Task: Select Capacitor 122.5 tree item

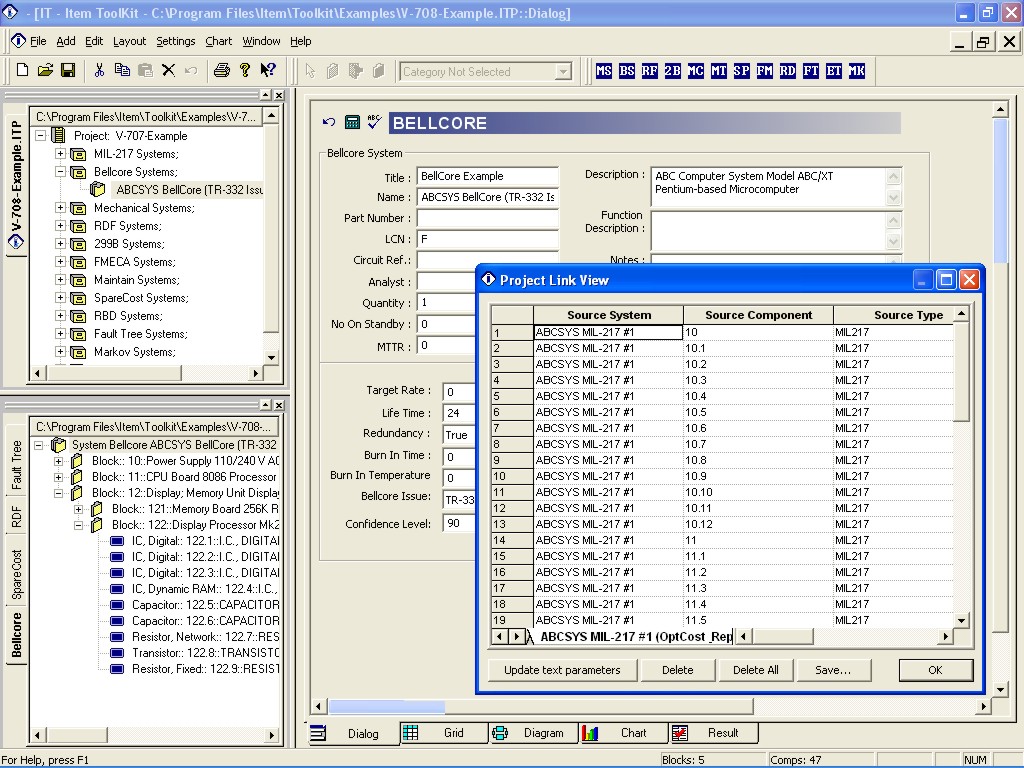Action: coord(205,605)
